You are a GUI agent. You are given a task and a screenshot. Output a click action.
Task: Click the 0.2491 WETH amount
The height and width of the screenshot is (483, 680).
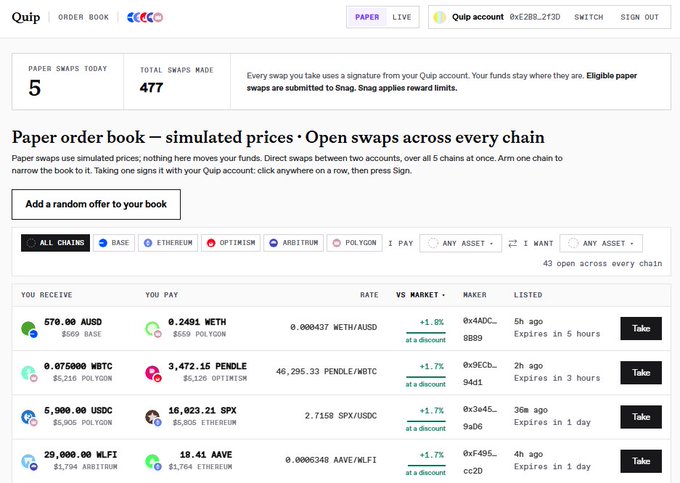(197, 322)
